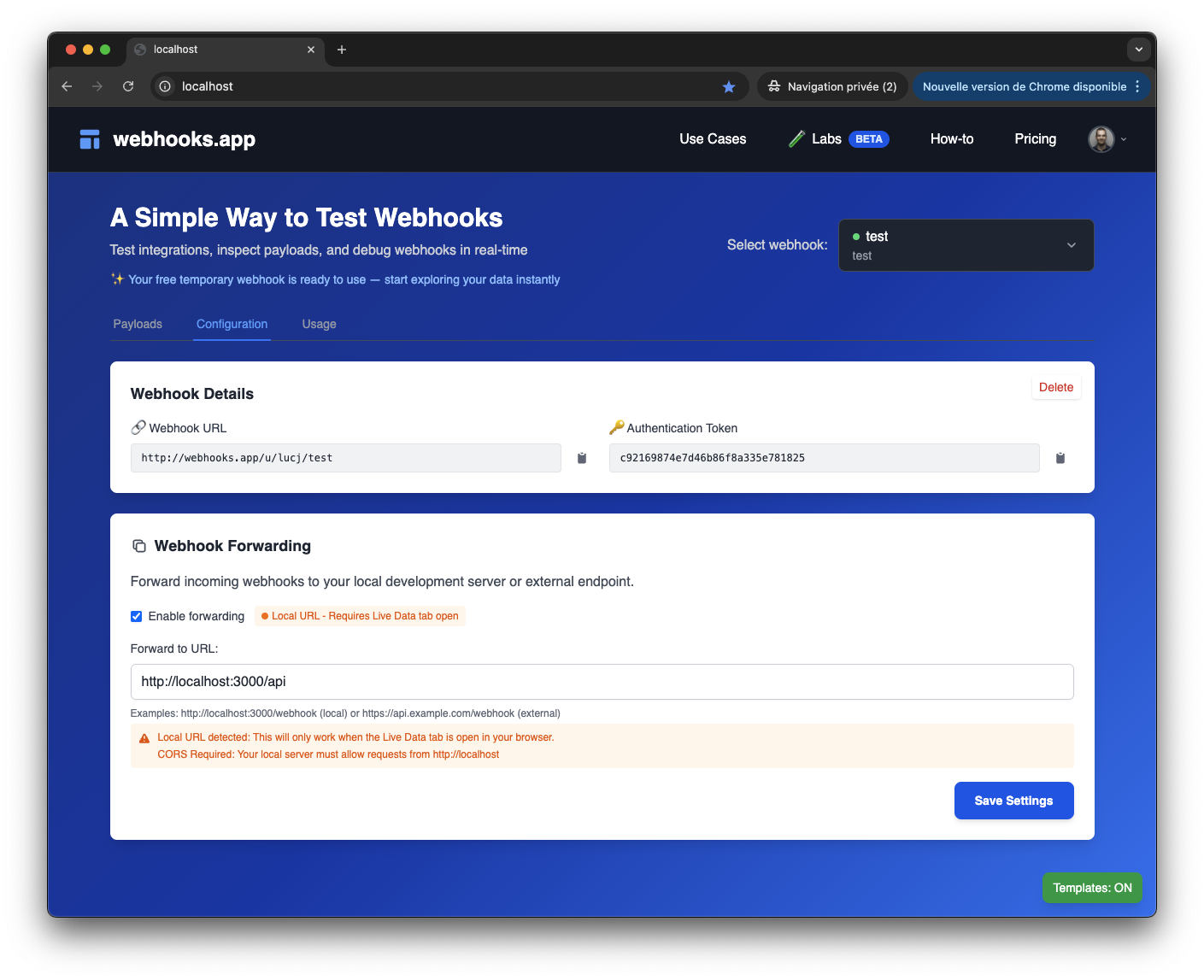Click the webhooks.app brand name
The image size is (1204, 980).
[x=185, y=139]
